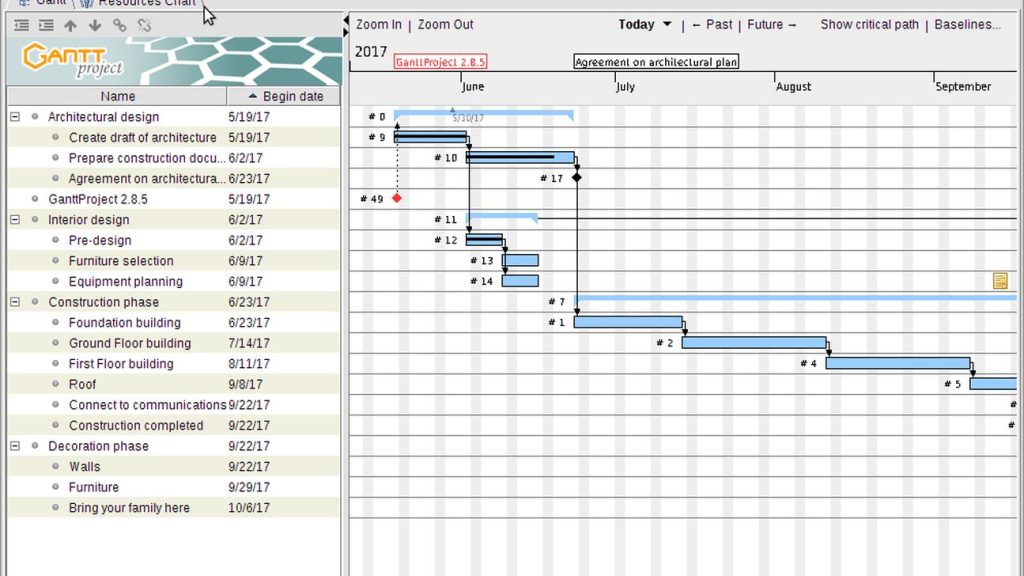The height and width of the screenshot is (576, 1024).
Task: Click the Pre-design bar #12 in chart
Action: [484, 240]
